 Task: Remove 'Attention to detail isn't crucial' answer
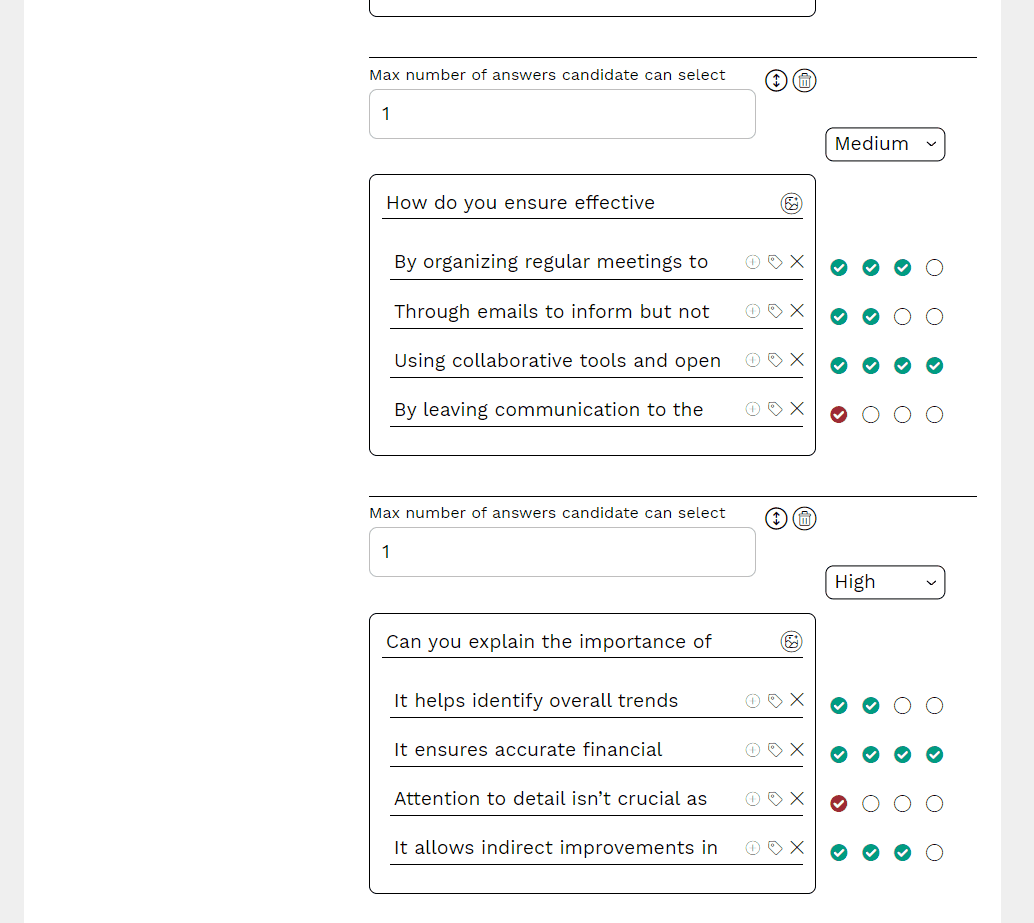pyautogui.click(x=797, y=799)
